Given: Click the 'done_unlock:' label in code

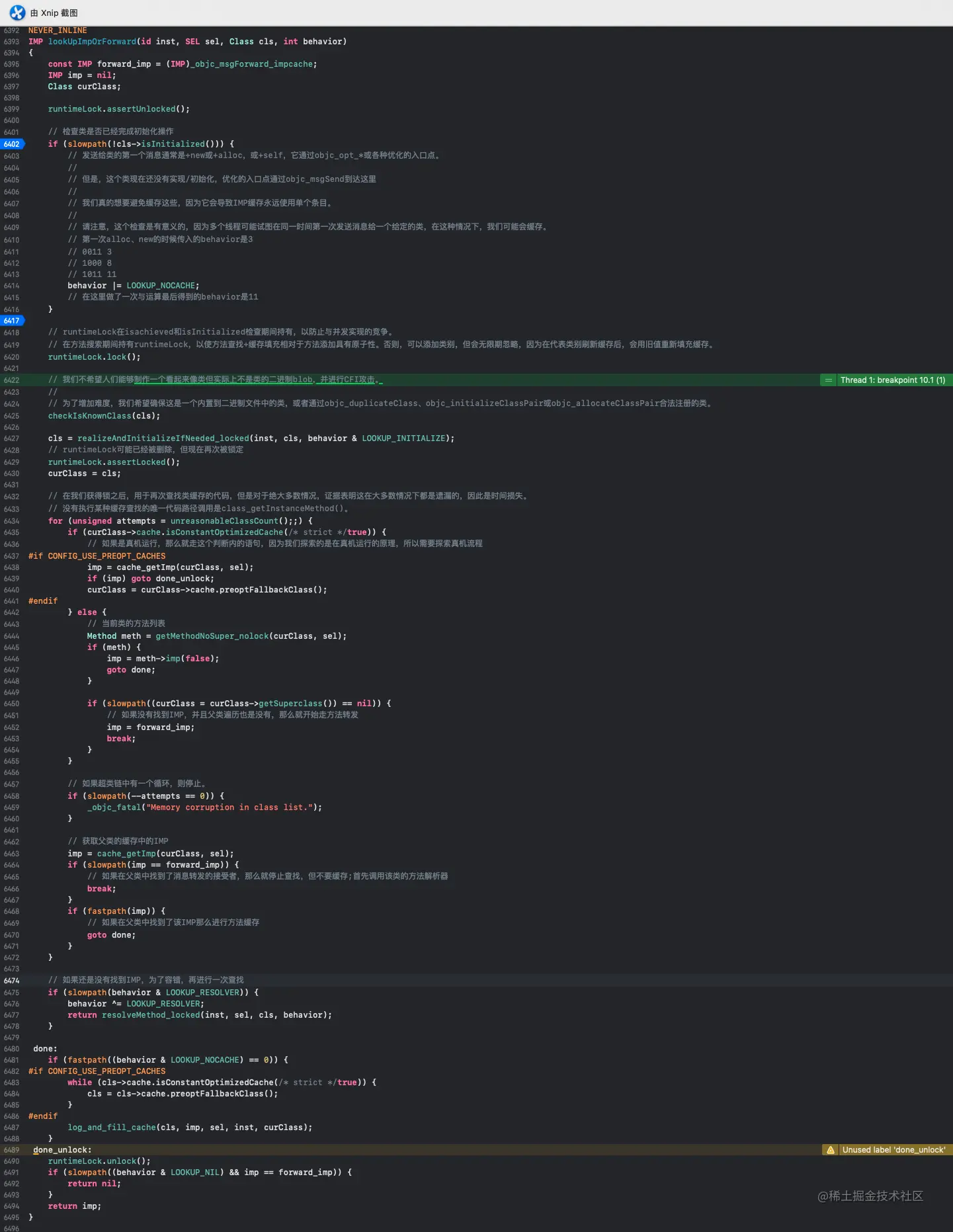Looking at the screenshot, I should tap(62, 1150).
